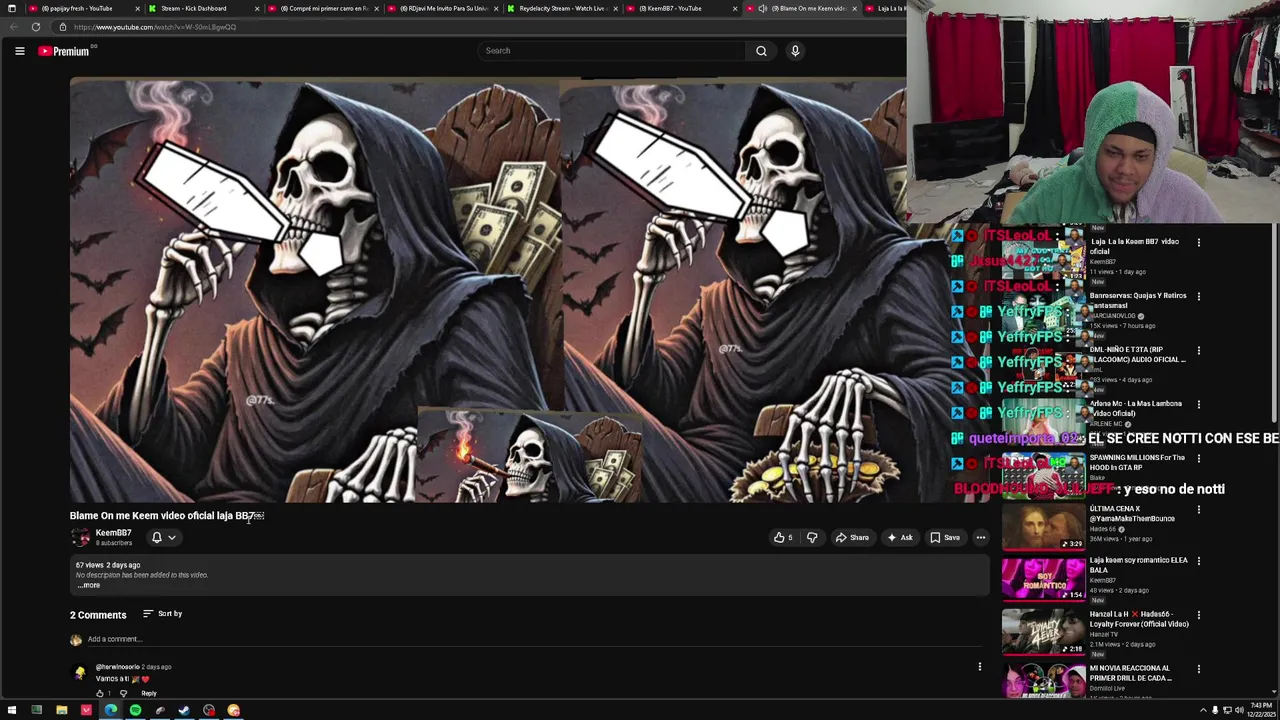Open Microsoft Edge from the taskbar
This screenshot has height=720, width=1280.
110,711
